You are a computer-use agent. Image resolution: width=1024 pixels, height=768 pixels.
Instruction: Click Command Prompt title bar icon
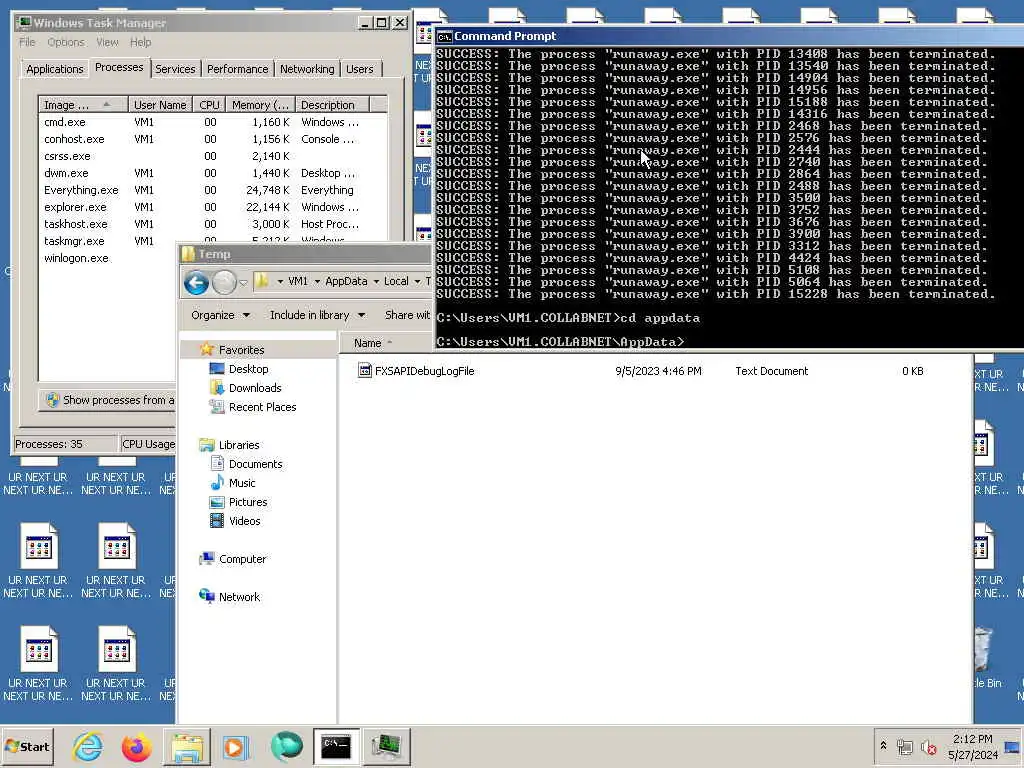point(445,37)
